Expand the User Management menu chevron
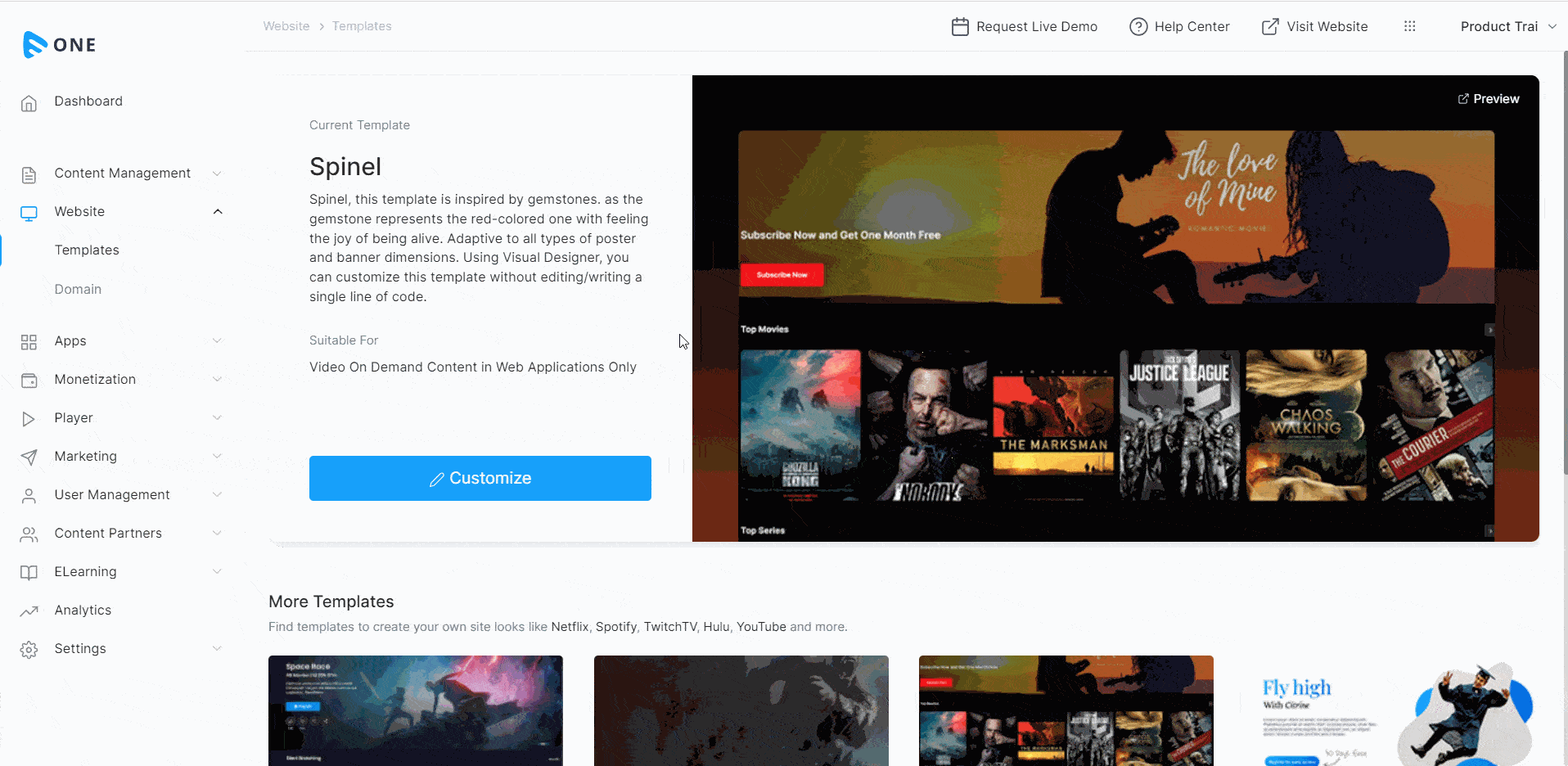The image size is (1568, 766). tap(217, 494)
